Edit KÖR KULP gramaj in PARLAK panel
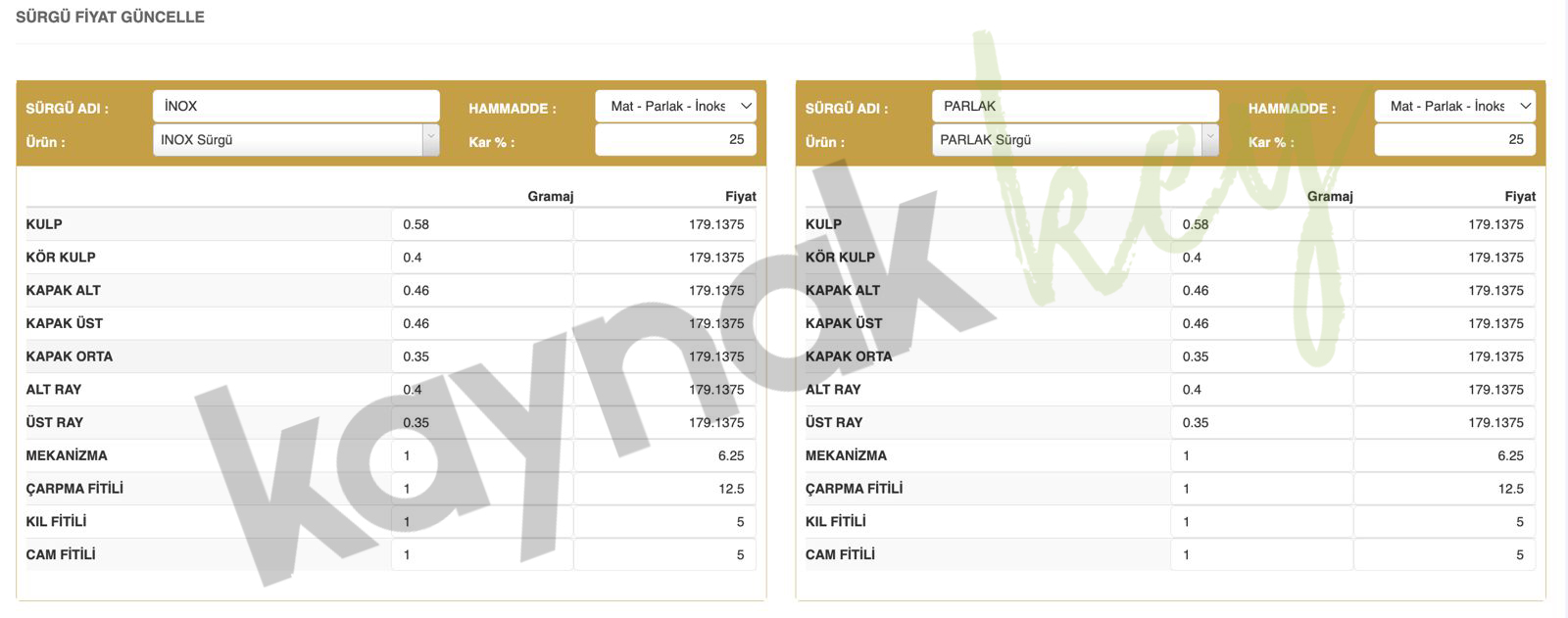The width and height of the screenshot is (1568, 618). point(1261,258)
